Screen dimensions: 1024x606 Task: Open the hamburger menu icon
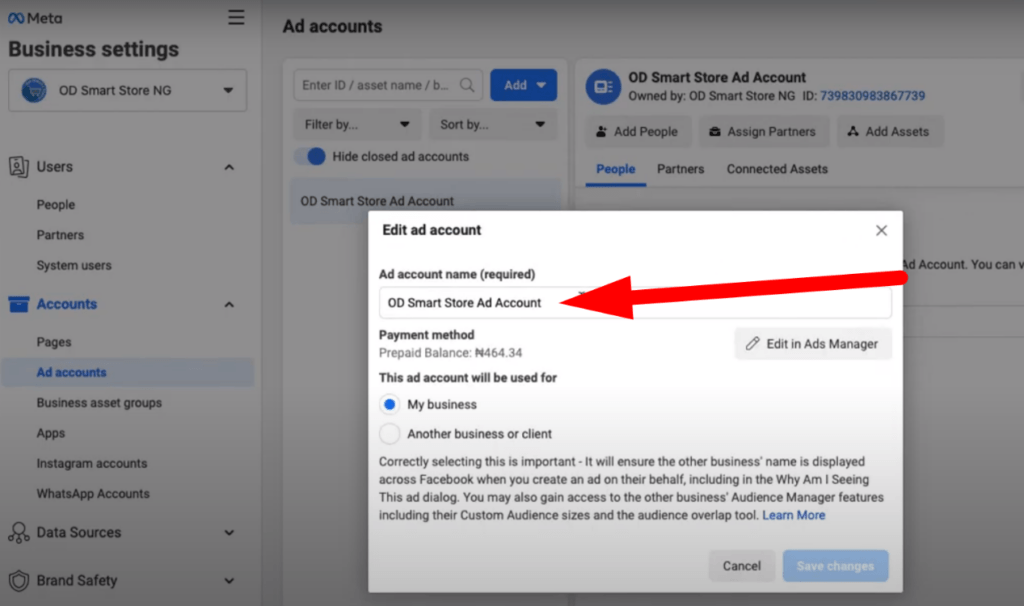(236, 17)
